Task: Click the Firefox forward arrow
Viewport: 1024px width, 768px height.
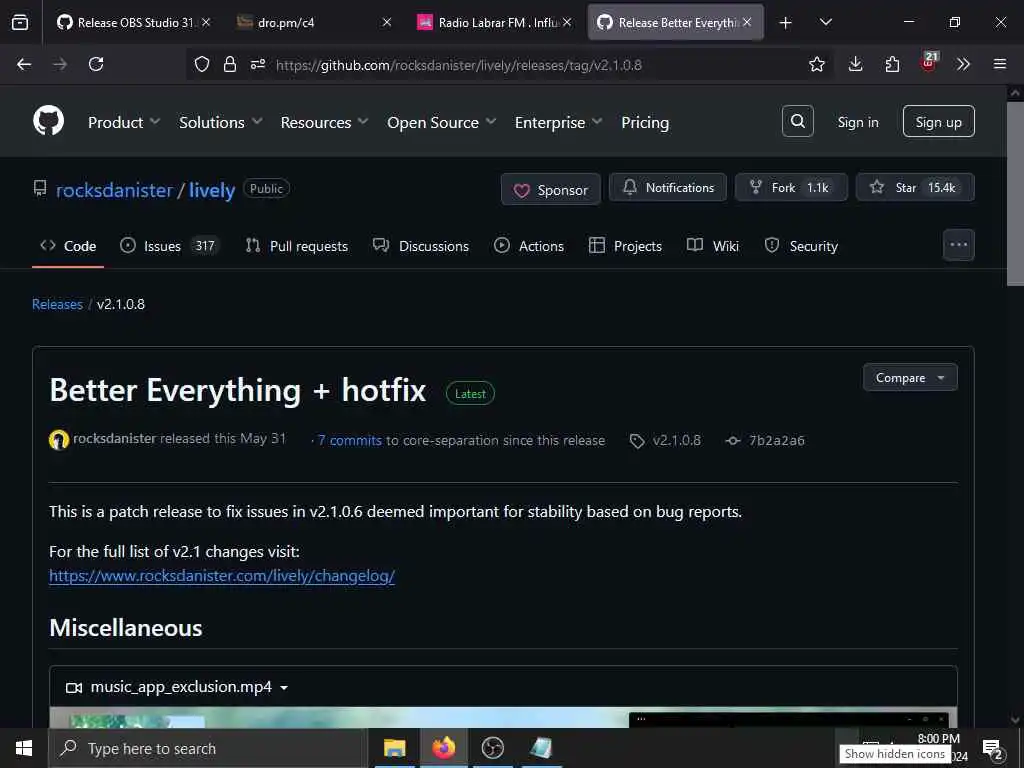Action: point(60,64)
